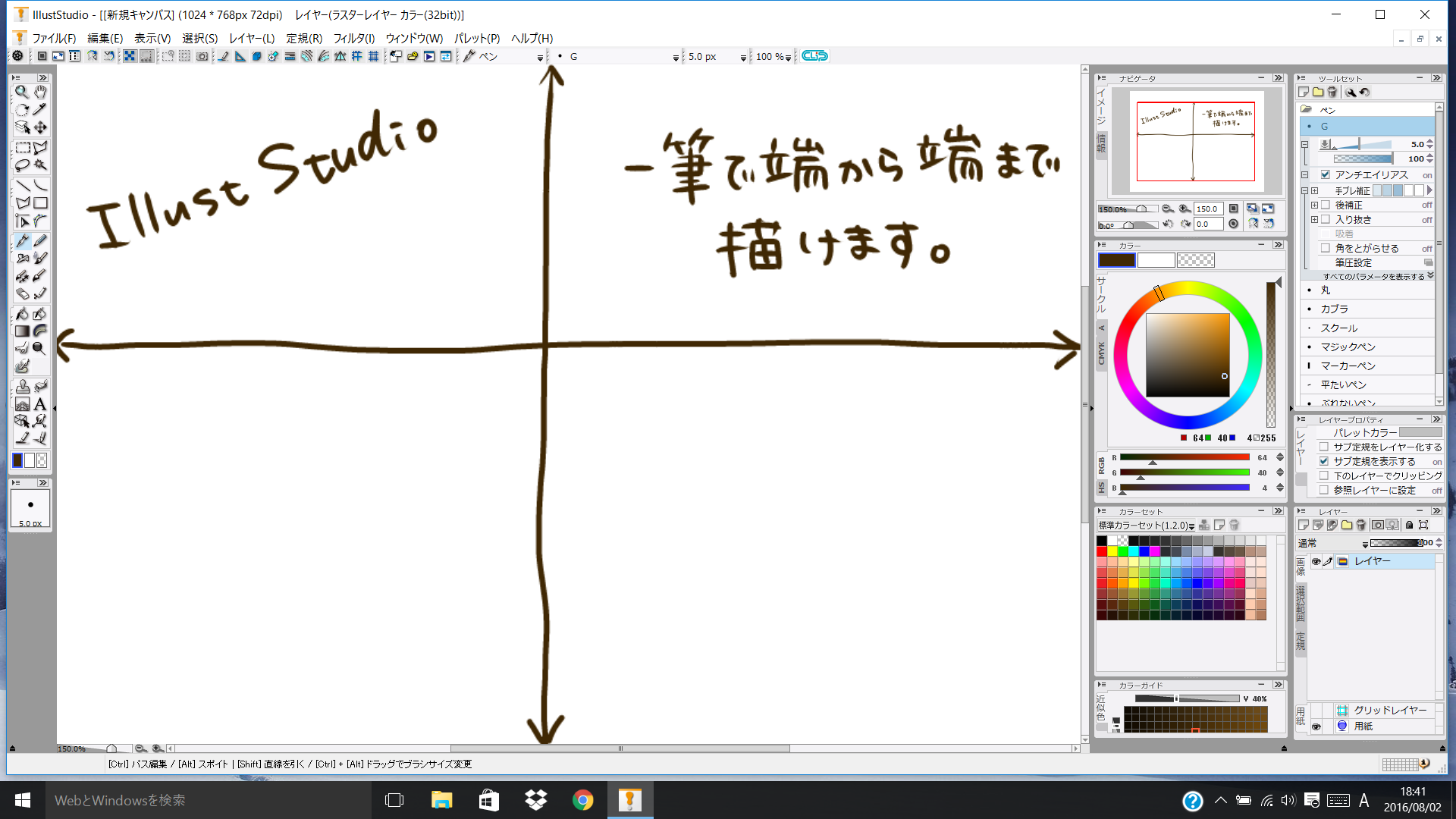The height and width of the screenshot is (819, 1456).
Task: Select the Fill bucket tool
Action: pos(23,313)
